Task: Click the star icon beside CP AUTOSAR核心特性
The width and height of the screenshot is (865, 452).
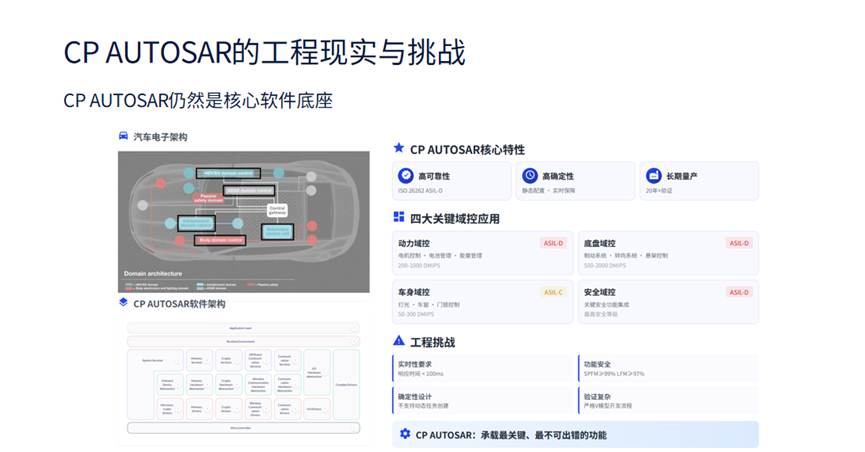Action: point(399,148)
